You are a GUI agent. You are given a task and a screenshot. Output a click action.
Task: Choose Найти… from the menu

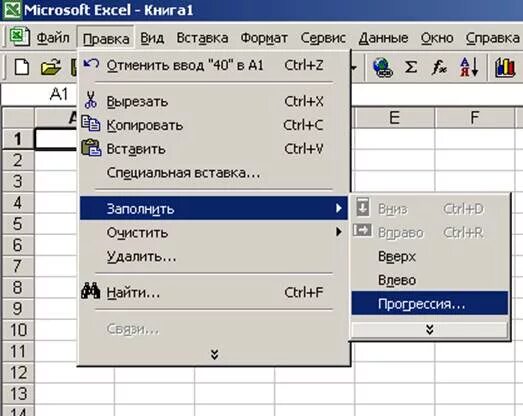213,292
